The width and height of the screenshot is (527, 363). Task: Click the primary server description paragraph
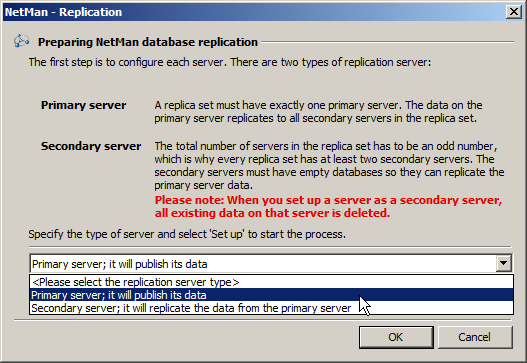pos(318,112)
